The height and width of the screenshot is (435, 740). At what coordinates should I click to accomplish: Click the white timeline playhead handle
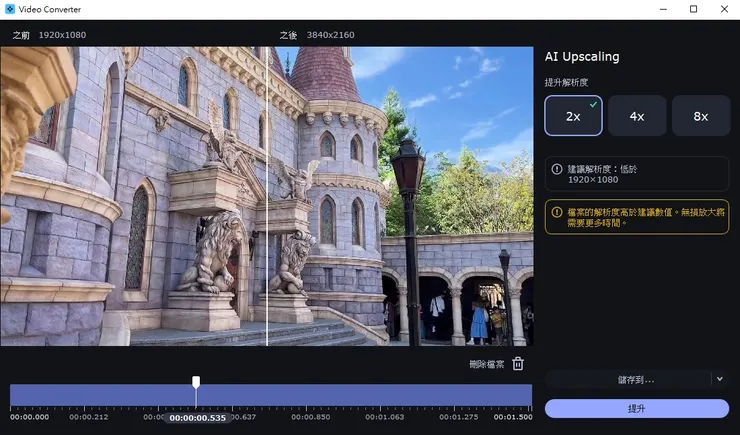pos(196,382)
